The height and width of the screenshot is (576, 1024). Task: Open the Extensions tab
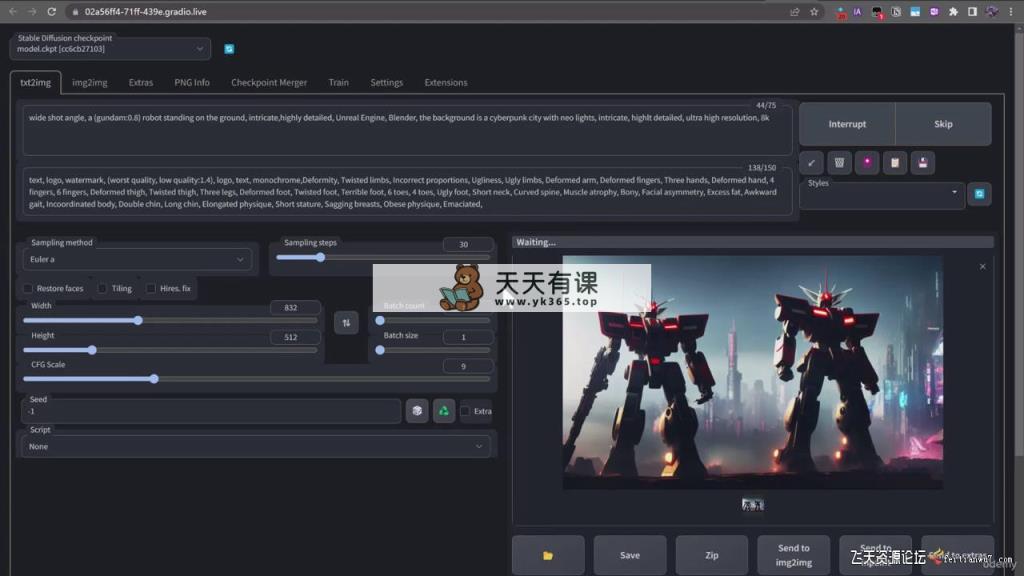446,82
